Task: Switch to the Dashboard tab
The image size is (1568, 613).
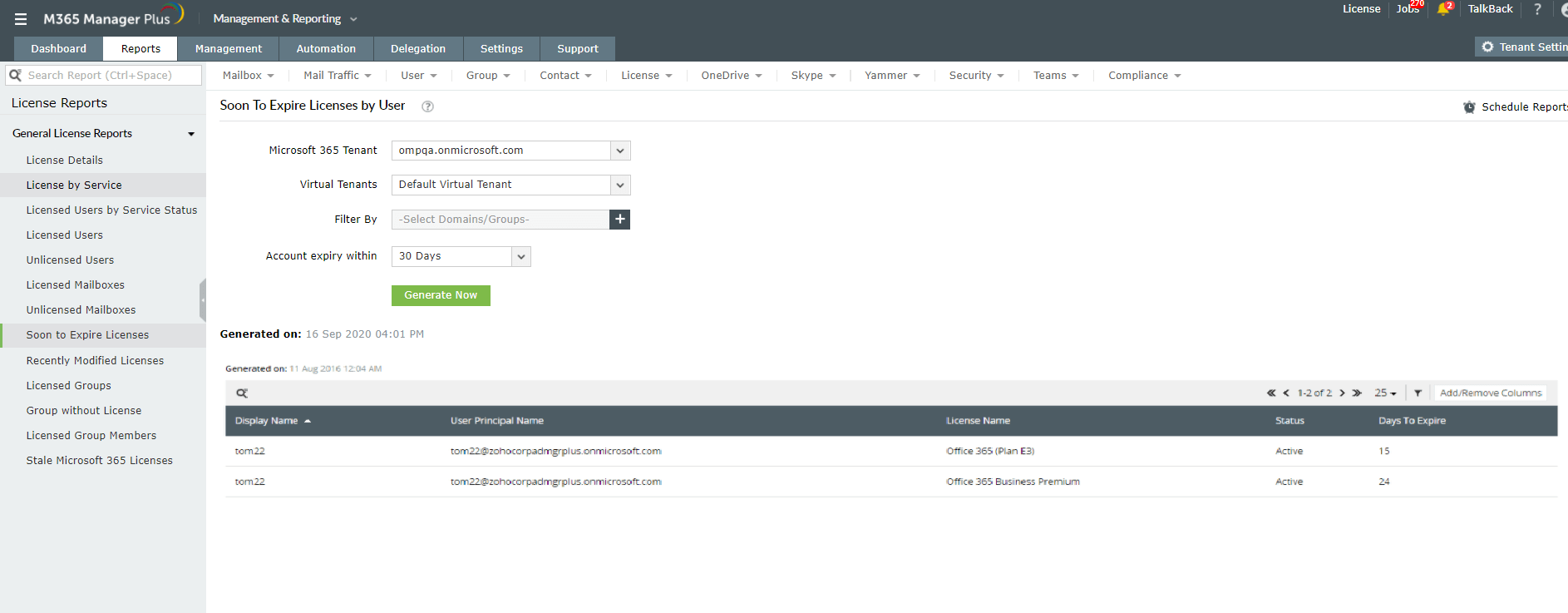Action: 58,49
